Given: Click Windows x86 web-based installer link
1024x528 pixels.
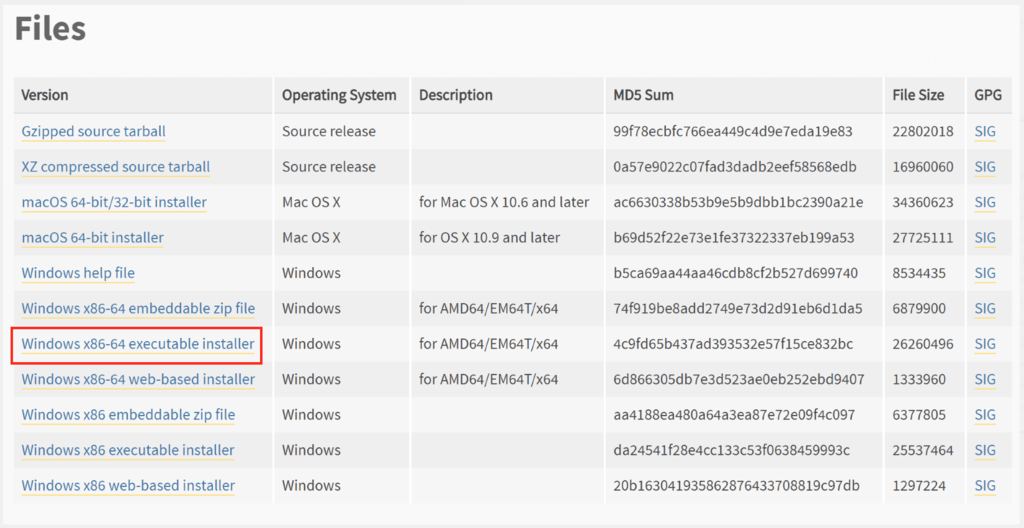Looking at the screenshot, I should point(128,486).
